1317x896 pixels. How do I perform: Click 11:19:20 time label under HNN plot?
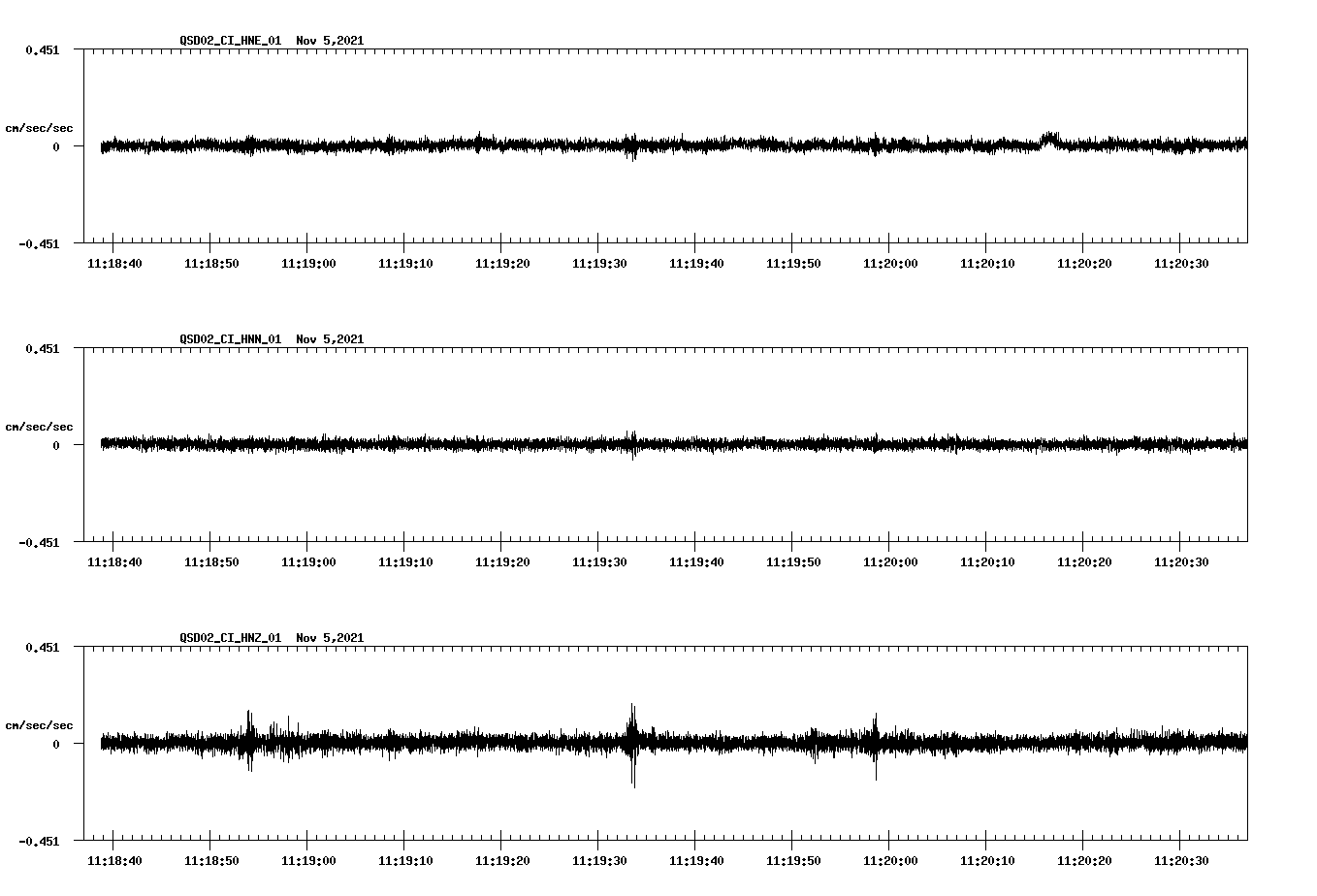(502, 562)
